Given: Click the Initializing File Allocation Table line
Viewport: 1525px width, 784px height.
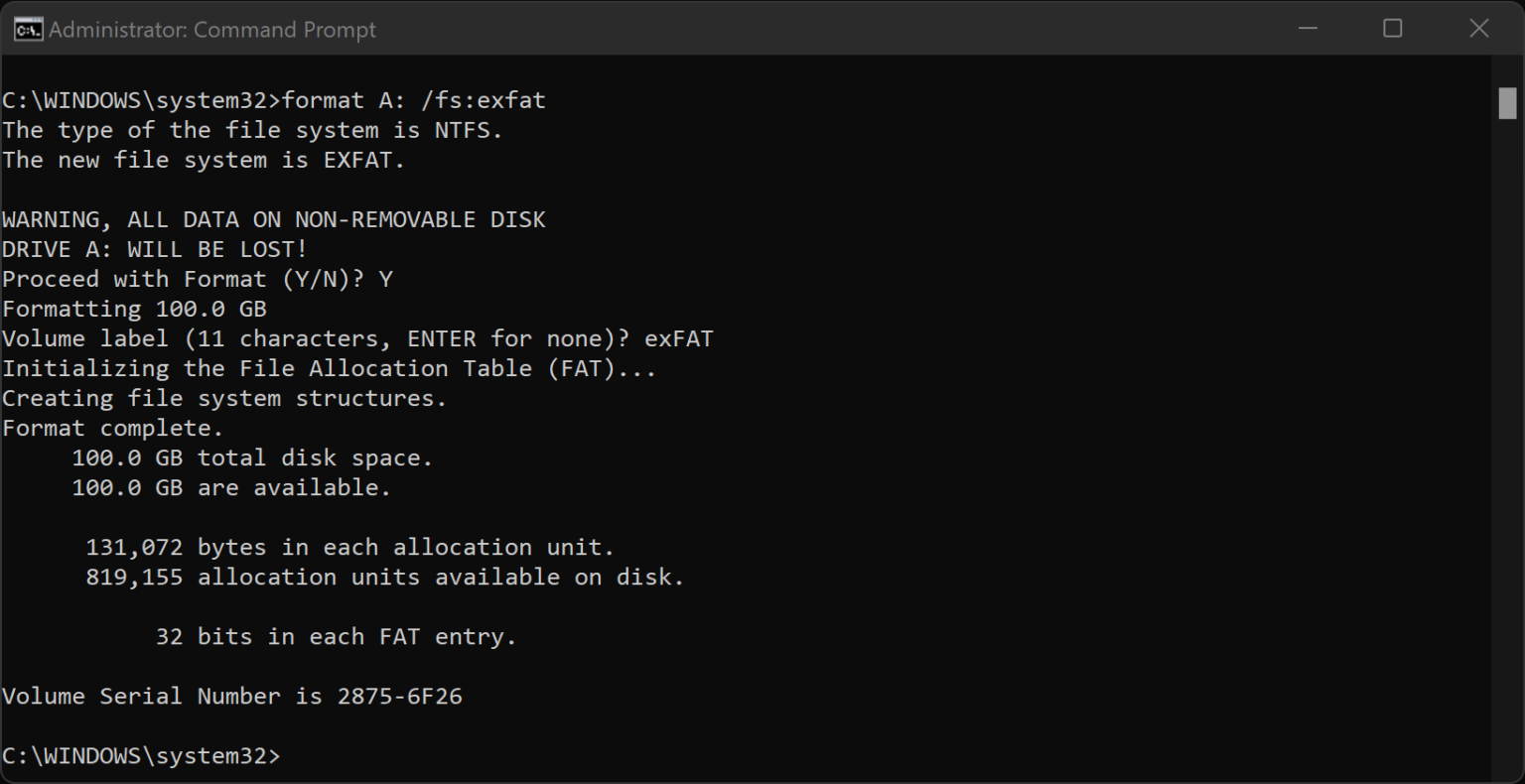Looking at the screenshot, I should 328,367.
